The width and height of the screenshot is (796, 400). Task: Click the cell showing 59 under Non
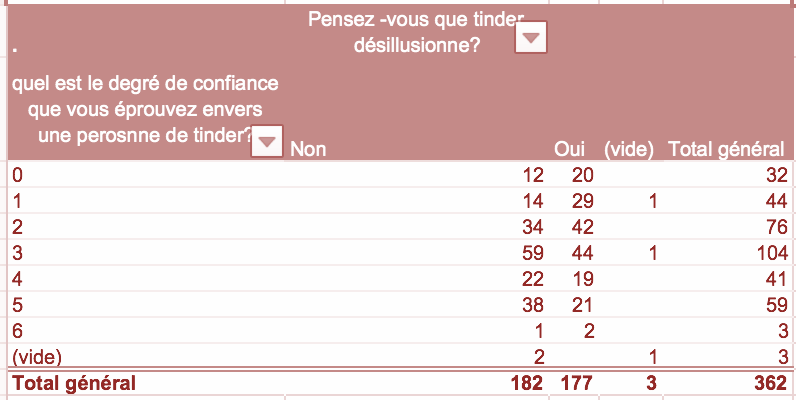coord(533,253)
